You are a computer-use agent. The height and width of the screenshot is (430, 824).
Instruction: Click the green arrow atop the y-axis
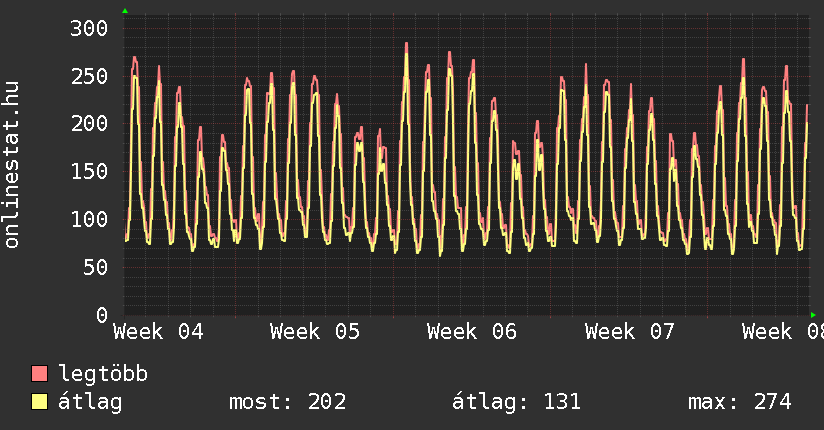(125, 11)
